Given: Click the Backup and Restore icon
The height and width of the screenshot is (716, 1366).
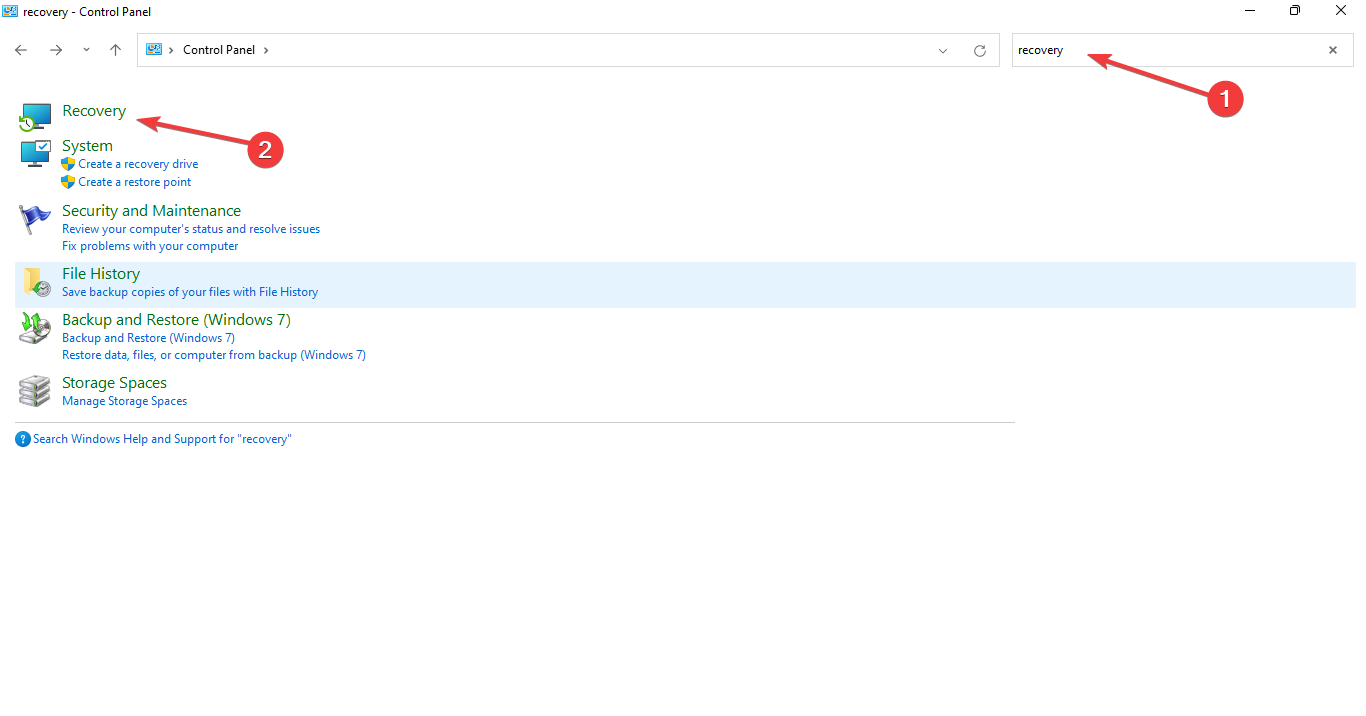Looking at the screenshot, I should coord(35,328).
